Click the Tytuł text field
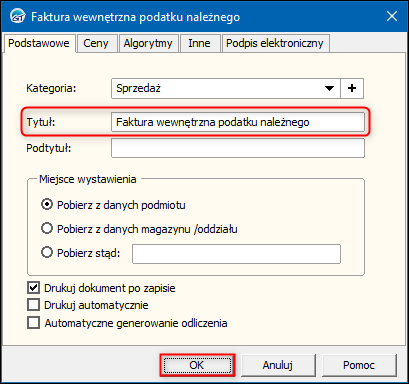 [238, 122]
